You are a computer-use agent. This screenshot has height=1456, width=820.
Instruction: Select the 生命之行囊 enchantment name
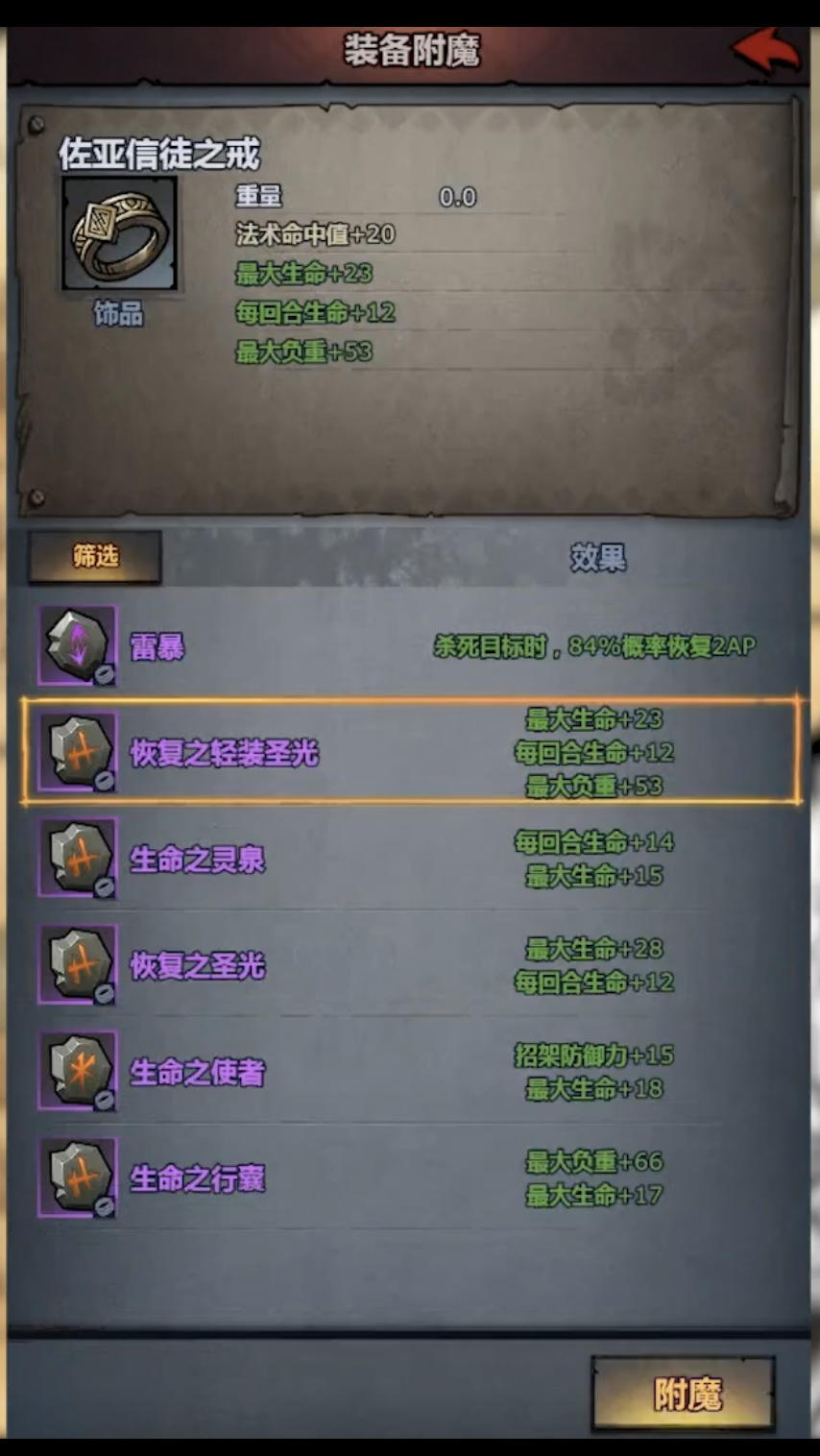click(198, 1179)
